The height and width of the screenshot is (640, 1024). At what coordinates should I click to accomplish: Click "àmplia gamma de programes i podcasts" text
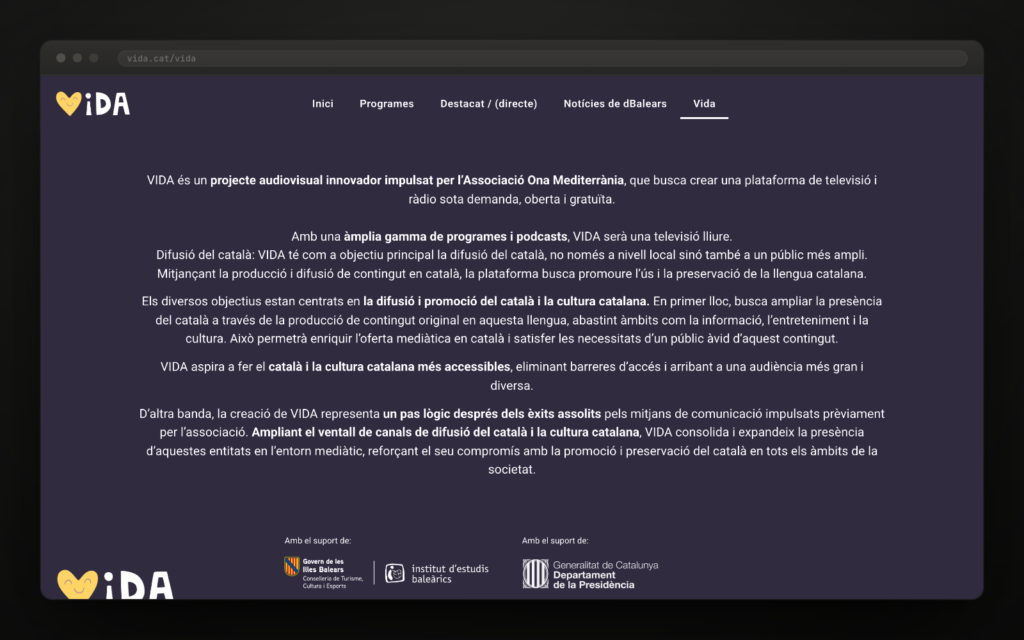pyautogui.click(x=456, y=236)
